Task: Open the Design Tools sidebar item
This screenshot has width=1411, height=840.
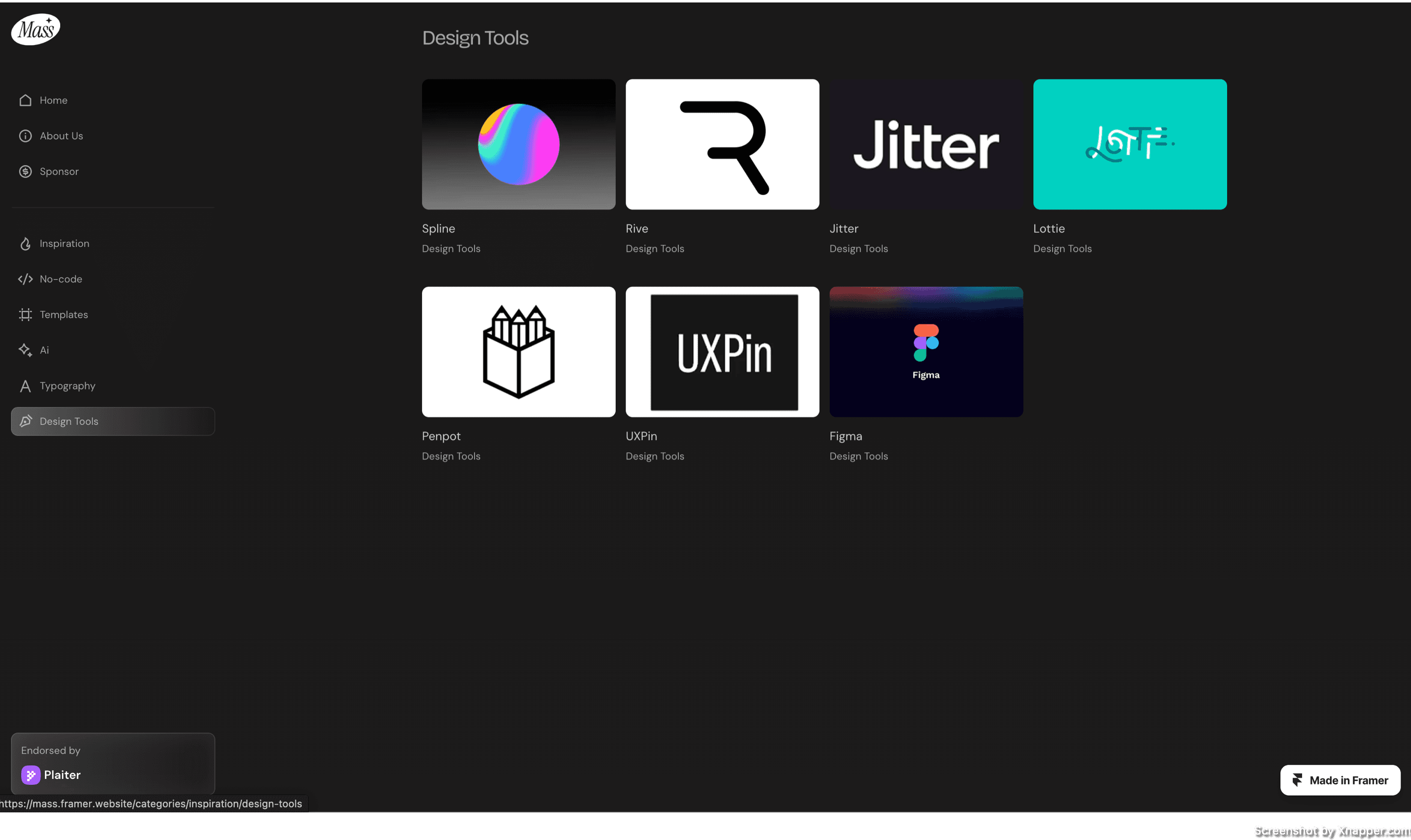Action: (112, 421)
